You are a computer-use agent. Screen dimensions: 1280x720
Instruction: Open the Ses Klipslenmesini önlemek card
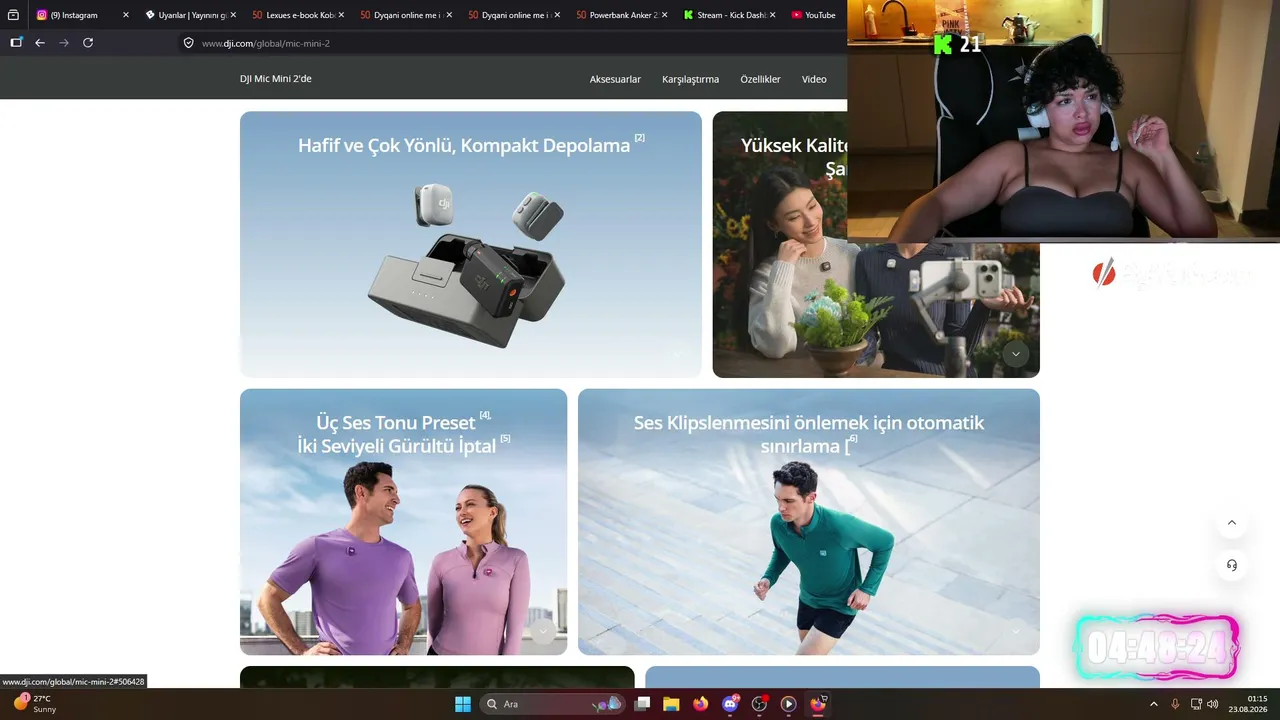pos(809,522)
